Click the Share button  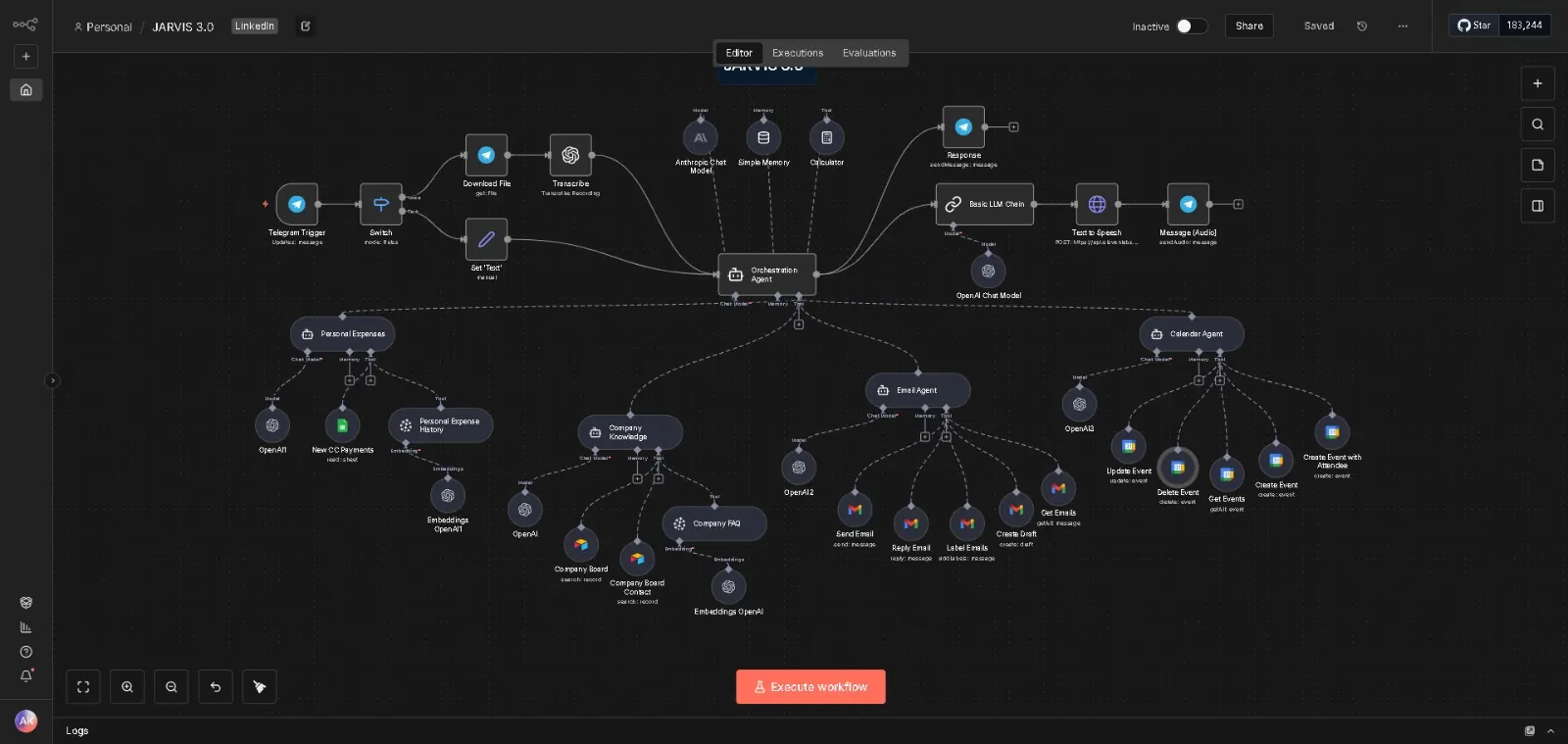[x=1249, y=26]
